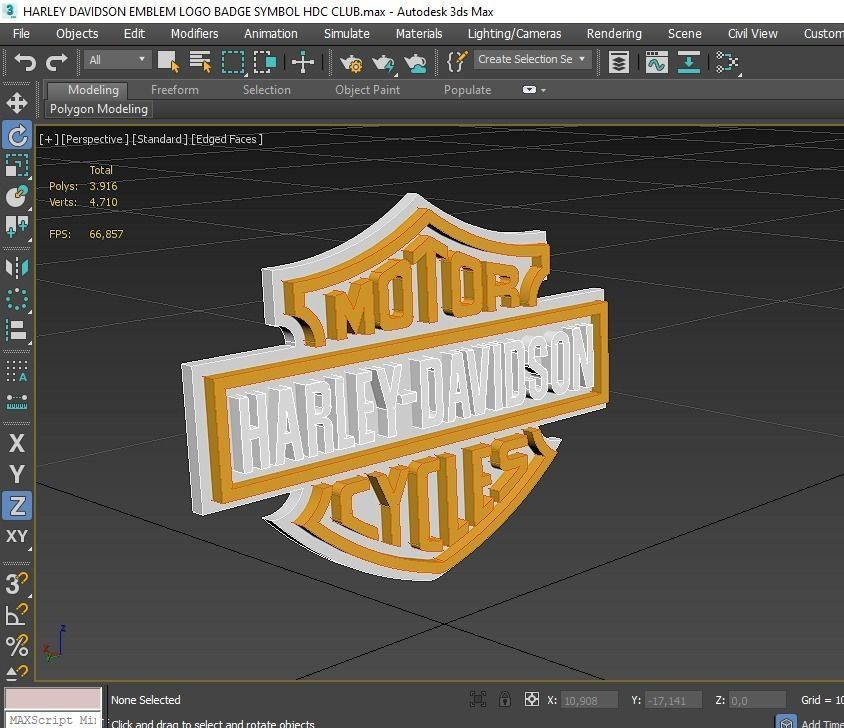Choose the Select and Move crosshair icon

coord(303,62)
